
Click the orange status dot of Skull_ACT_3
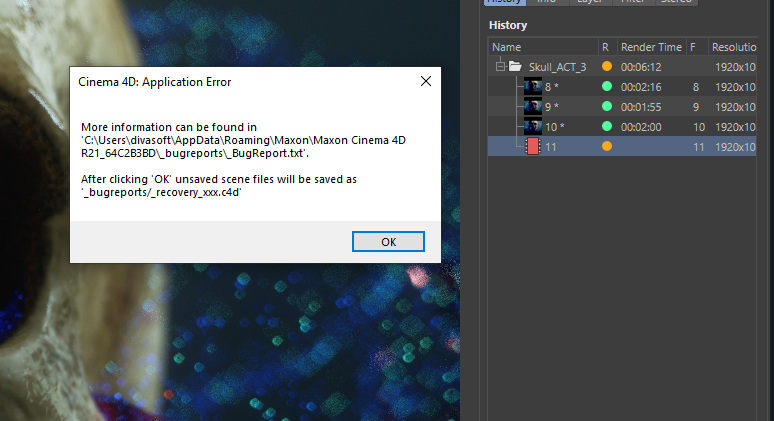pos(607,66)
